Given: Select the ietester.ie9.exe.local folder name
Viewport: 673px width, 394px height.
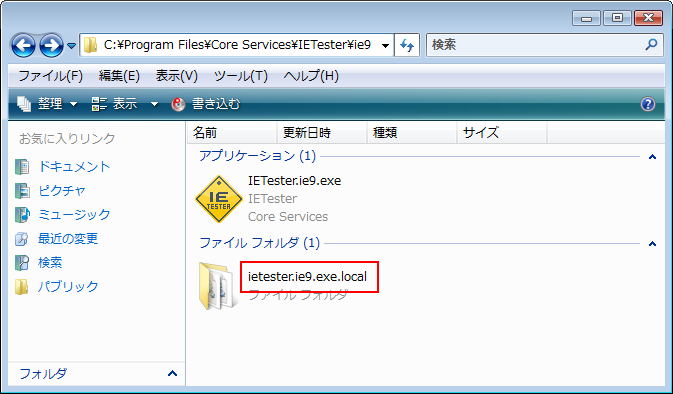Looking at the screenshot, I should tap(307, 277).
